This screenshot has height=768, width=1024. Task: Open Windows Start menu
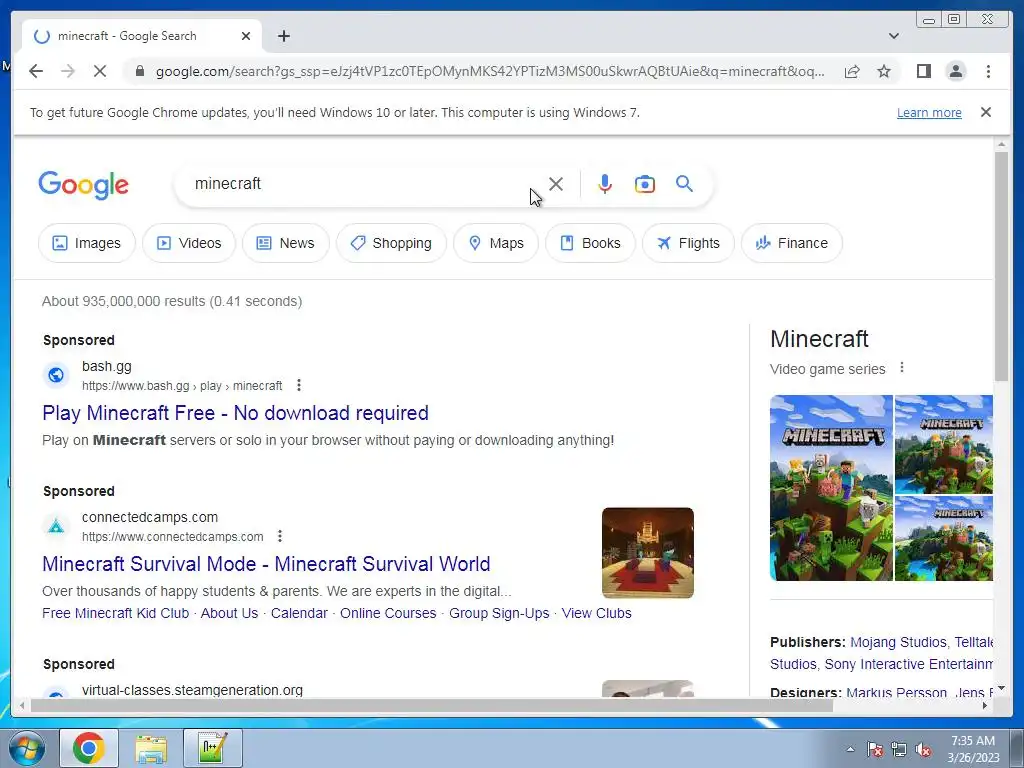[x=27, y=748]
